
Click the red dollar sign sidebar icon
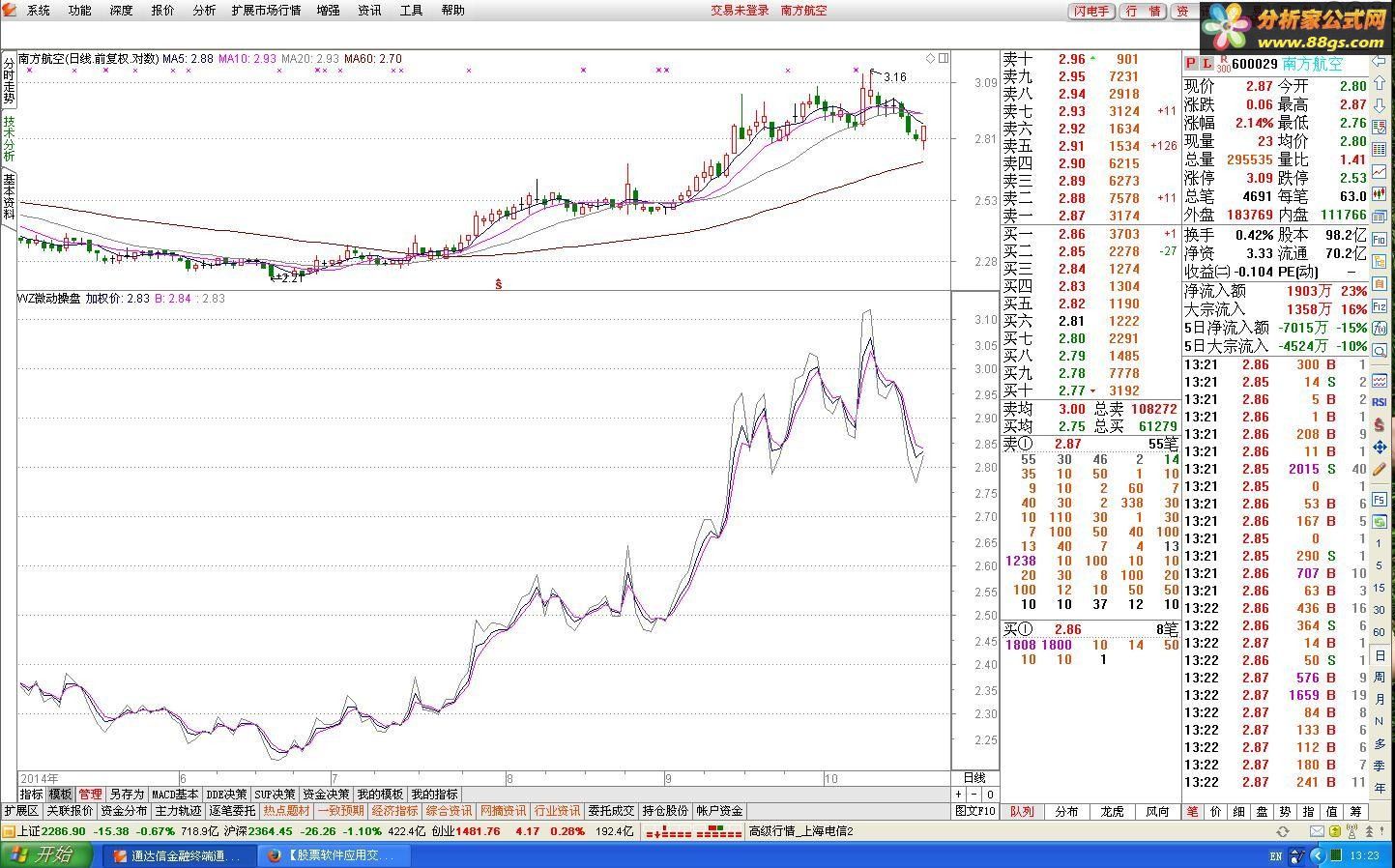coord(1379,425)
